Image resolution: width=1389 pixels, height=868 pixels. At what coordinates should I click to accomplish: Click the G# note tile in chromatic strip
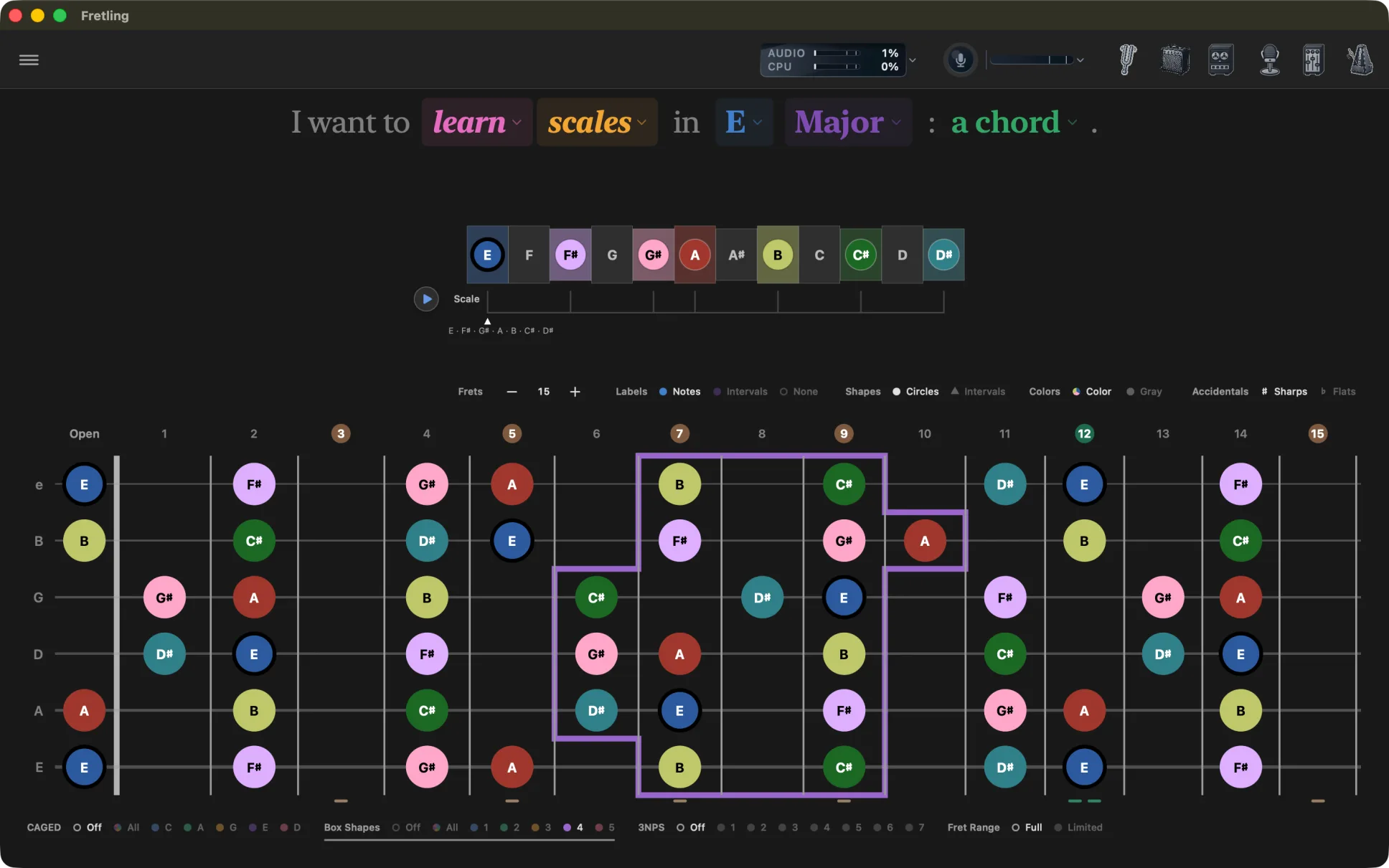pos(653,255)
